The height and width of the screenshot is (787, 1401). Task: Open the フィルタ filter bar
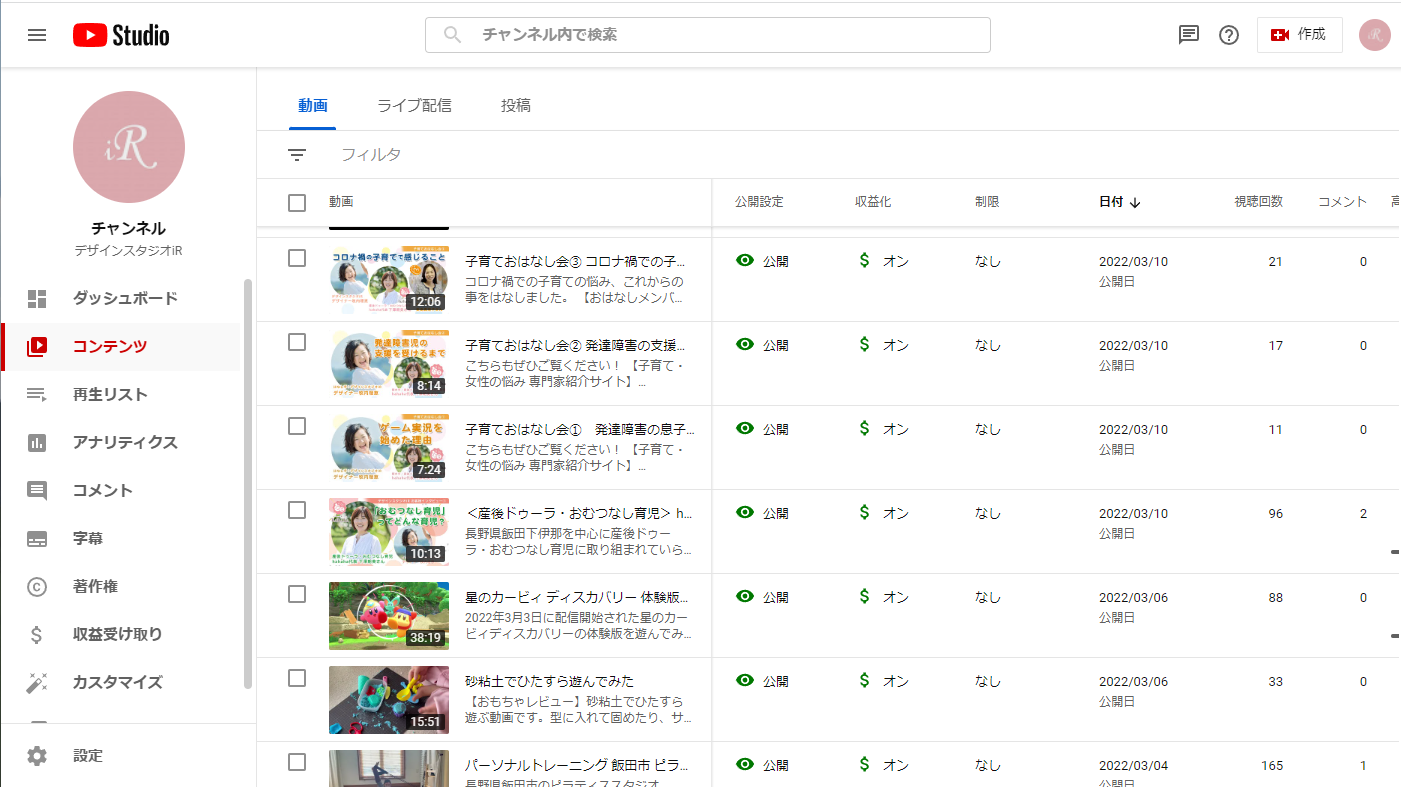pyautogui.click(x=372, y=155)
